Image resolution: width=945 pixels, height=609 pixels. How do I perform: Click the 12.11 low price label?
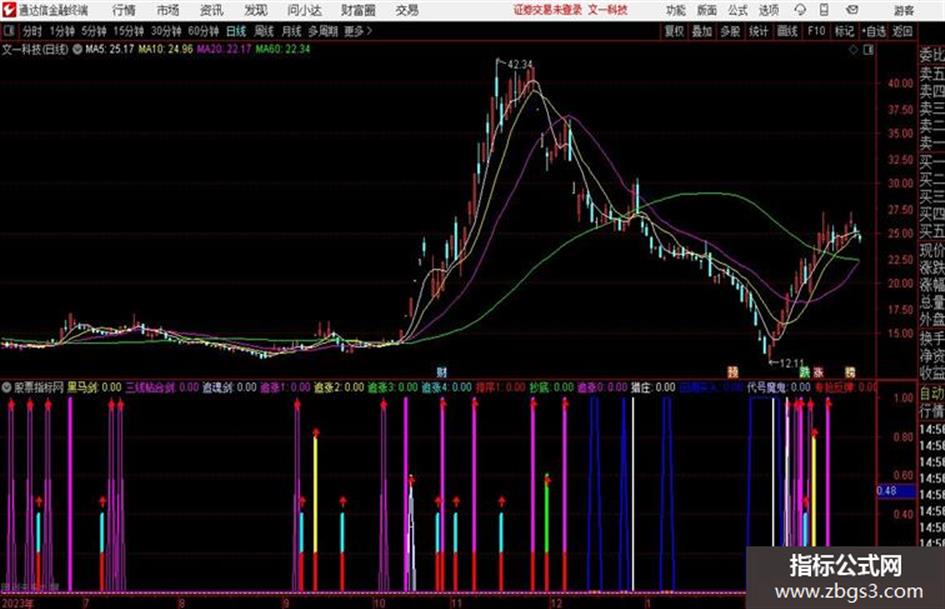coord(792,363)
